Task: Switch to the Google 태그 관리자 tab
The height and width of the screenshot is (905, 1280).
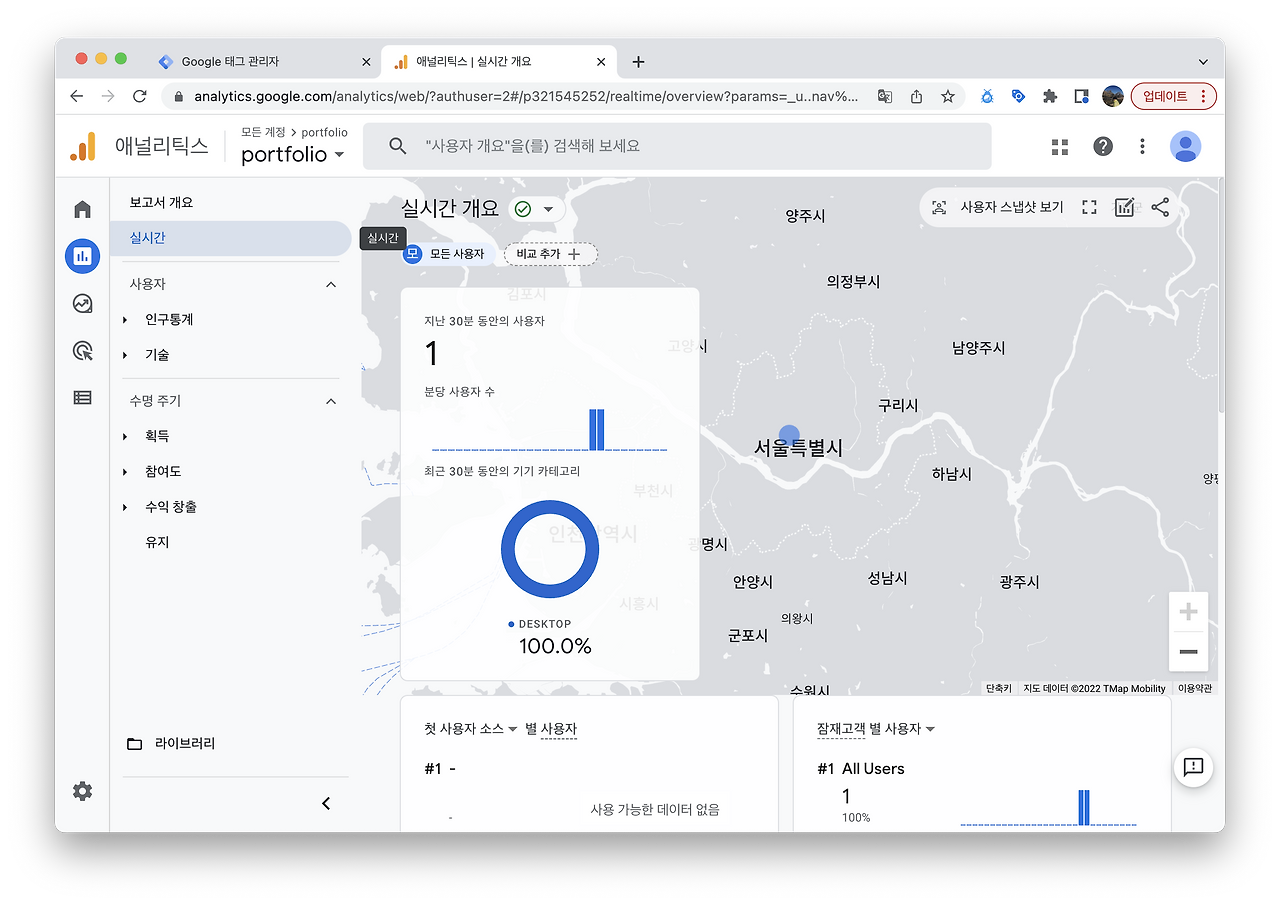Action: 265,61
